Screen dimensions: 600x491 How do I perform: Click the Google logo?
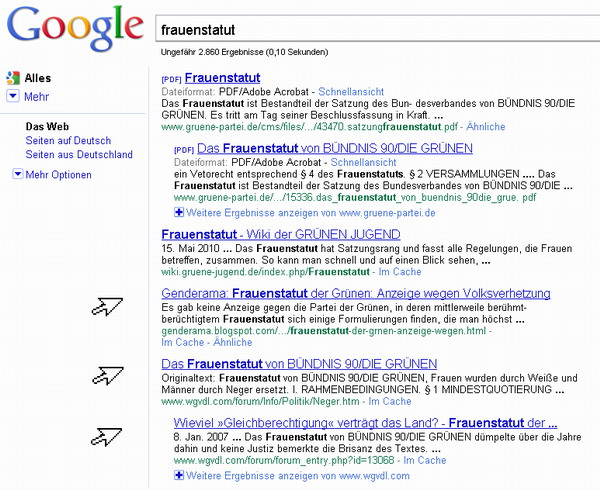click(75, 25)
